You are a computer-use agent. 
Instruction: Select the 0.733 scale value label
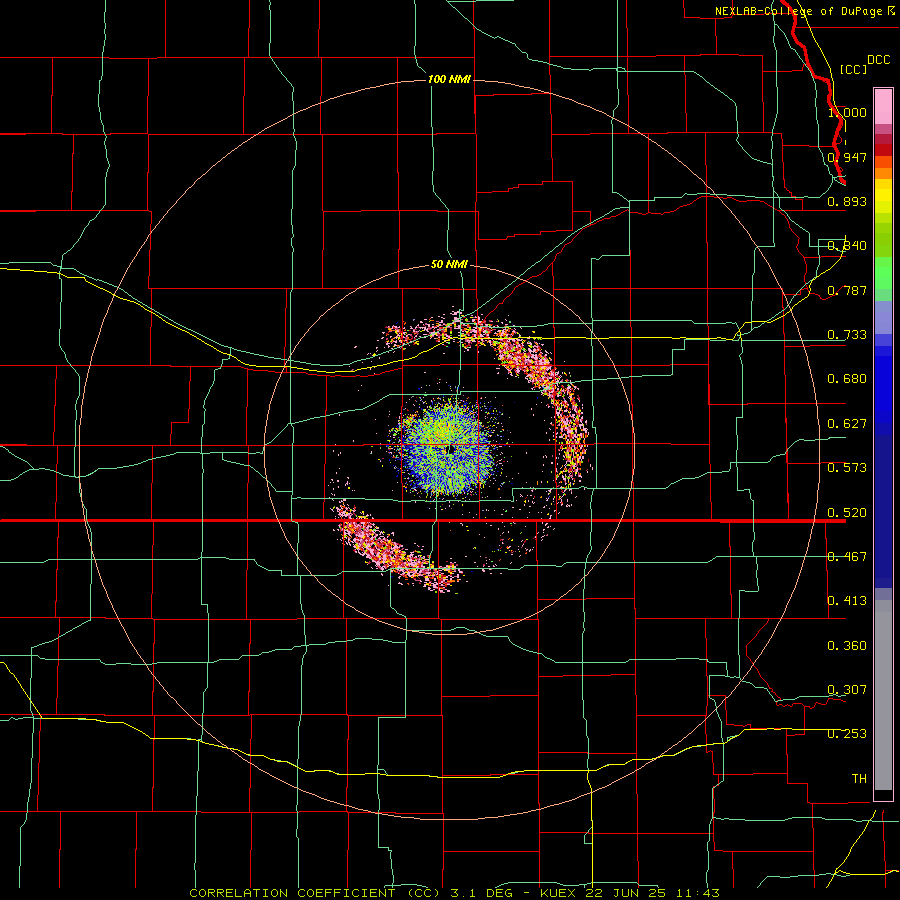coord(847,335)
